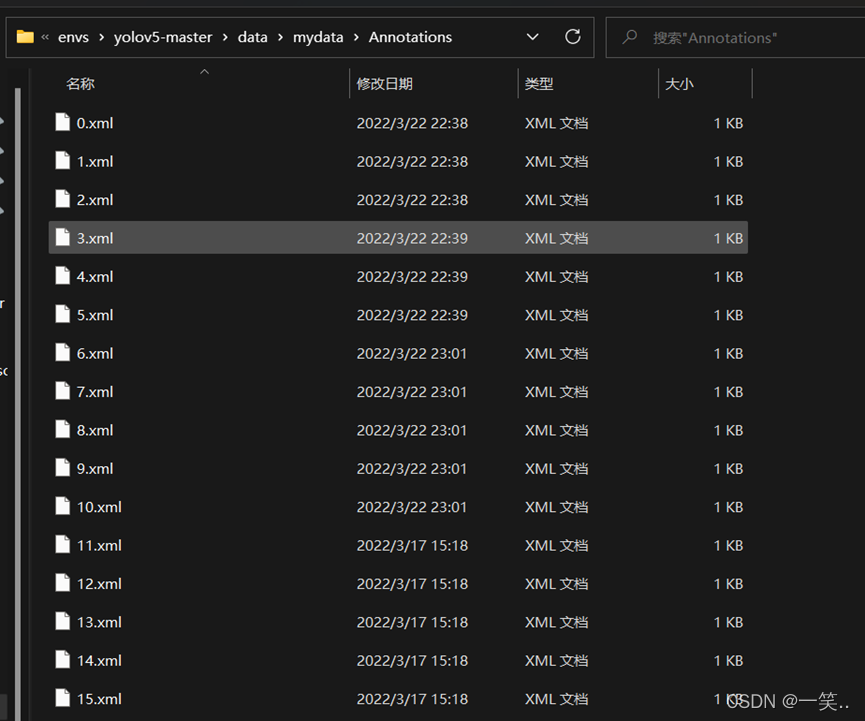Click file icon of 13.xml
This screenshot has width=865, height=721.
(x=63, y=622)
